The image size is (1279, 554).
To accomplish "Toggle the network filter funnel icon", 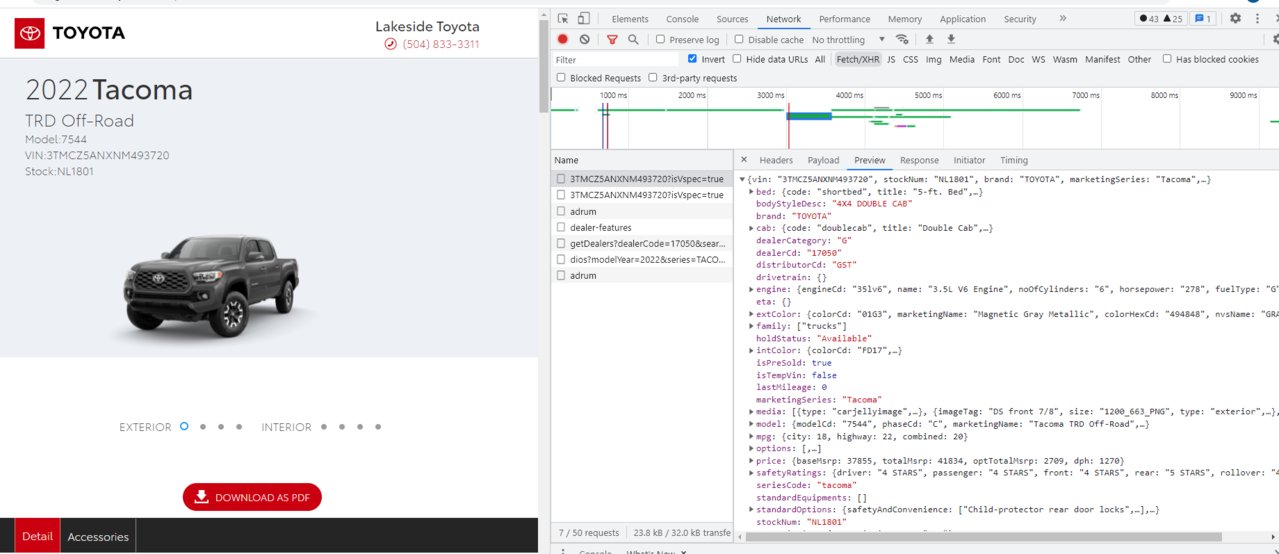I will 612,40.
